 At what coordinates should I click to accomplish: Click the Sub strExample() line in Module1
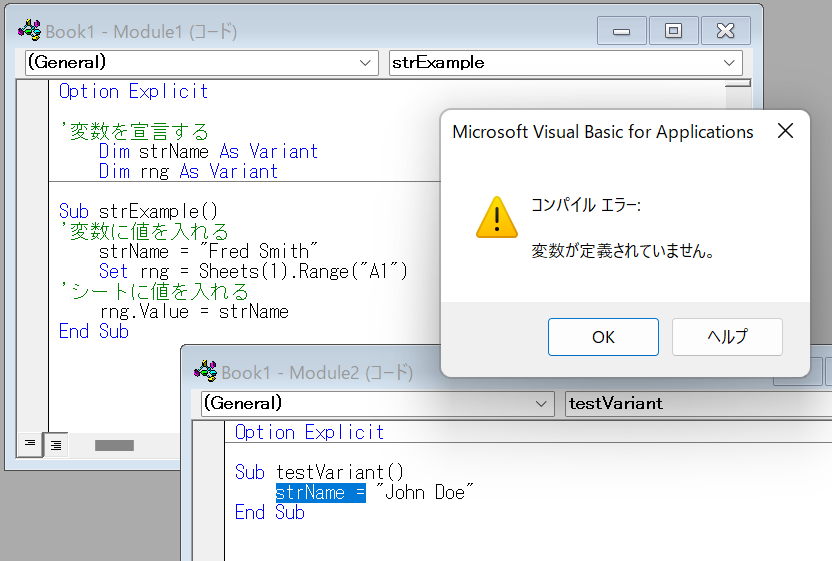138,211
